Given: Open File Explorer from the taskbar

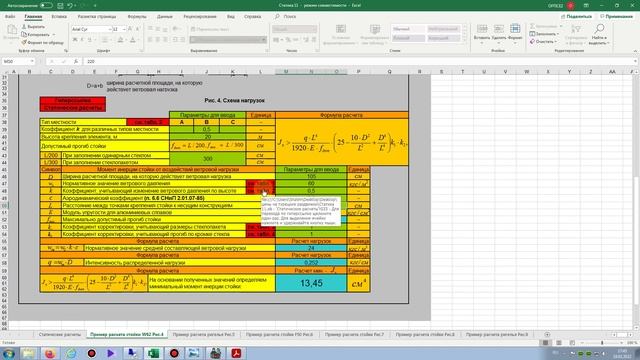Looking at the screenshot, I should point(29,353).
